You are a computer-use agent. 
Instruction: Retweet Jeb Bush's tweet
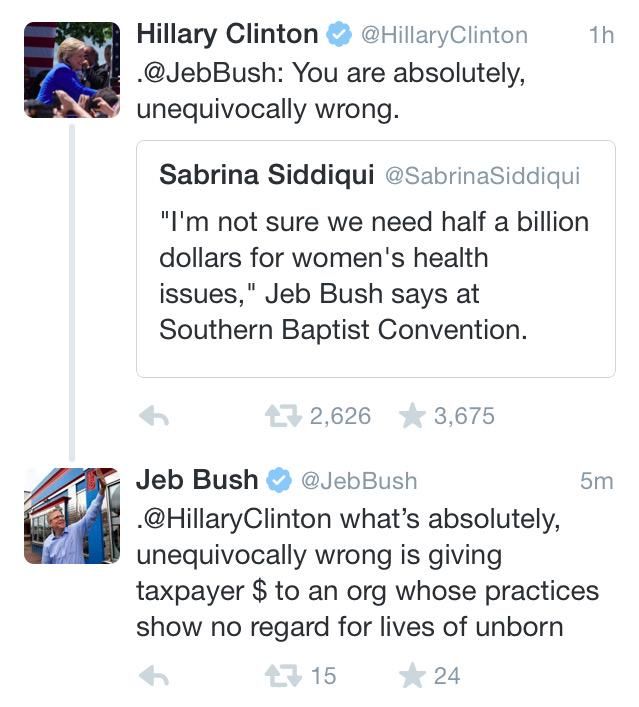[283, 676]
